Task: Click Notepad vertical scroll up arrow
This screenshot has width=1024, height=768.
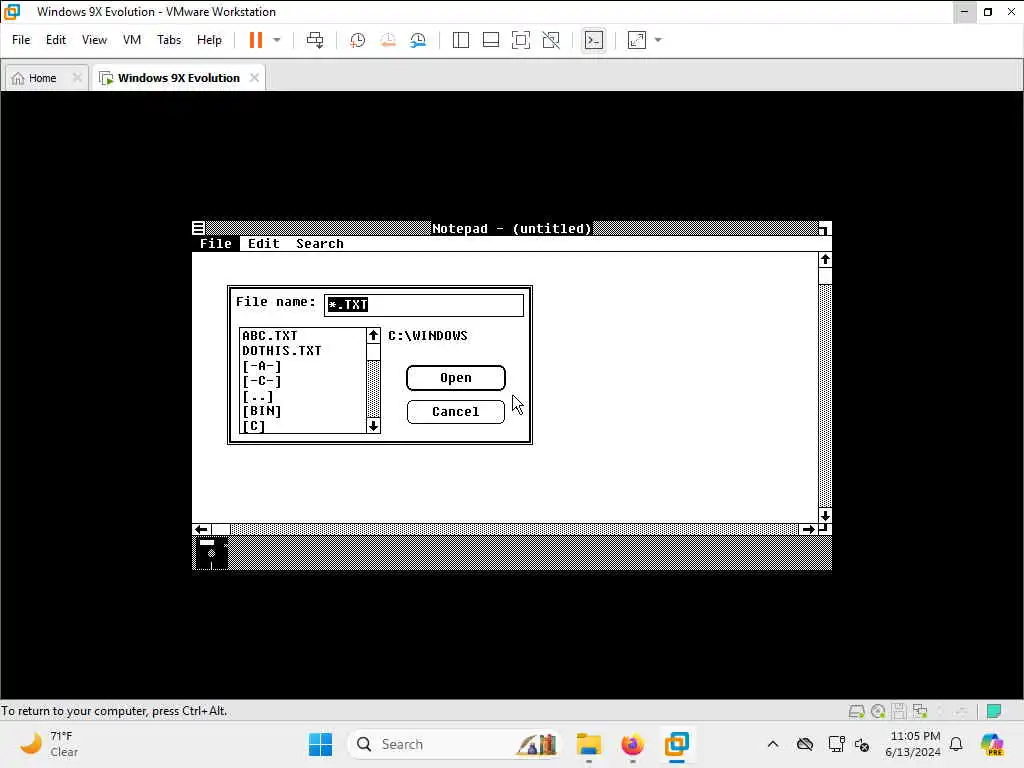Action: [825, 260]
